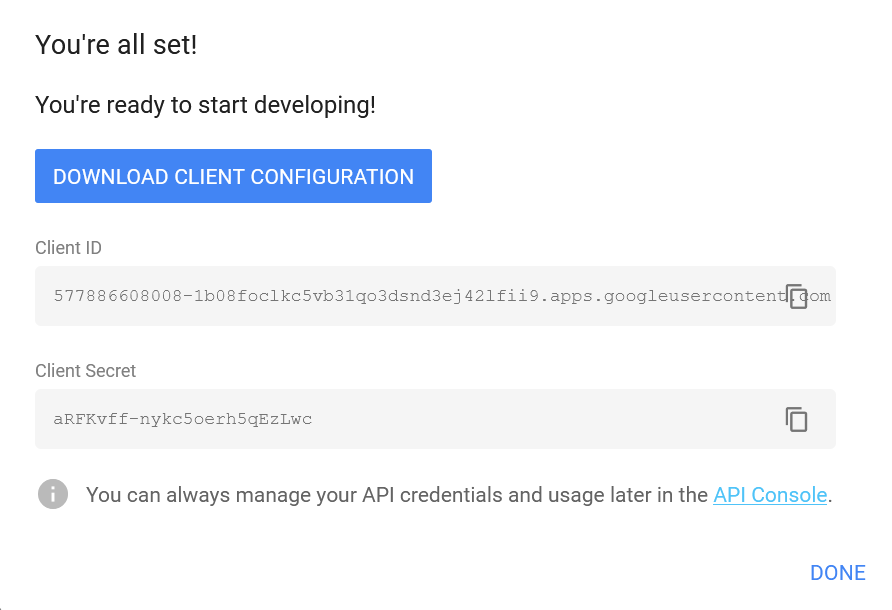The width and height of the screenshot is (892, 610).
Task: Click the clipboard icon at the Client ID row's edge
Action: point(797,296)
